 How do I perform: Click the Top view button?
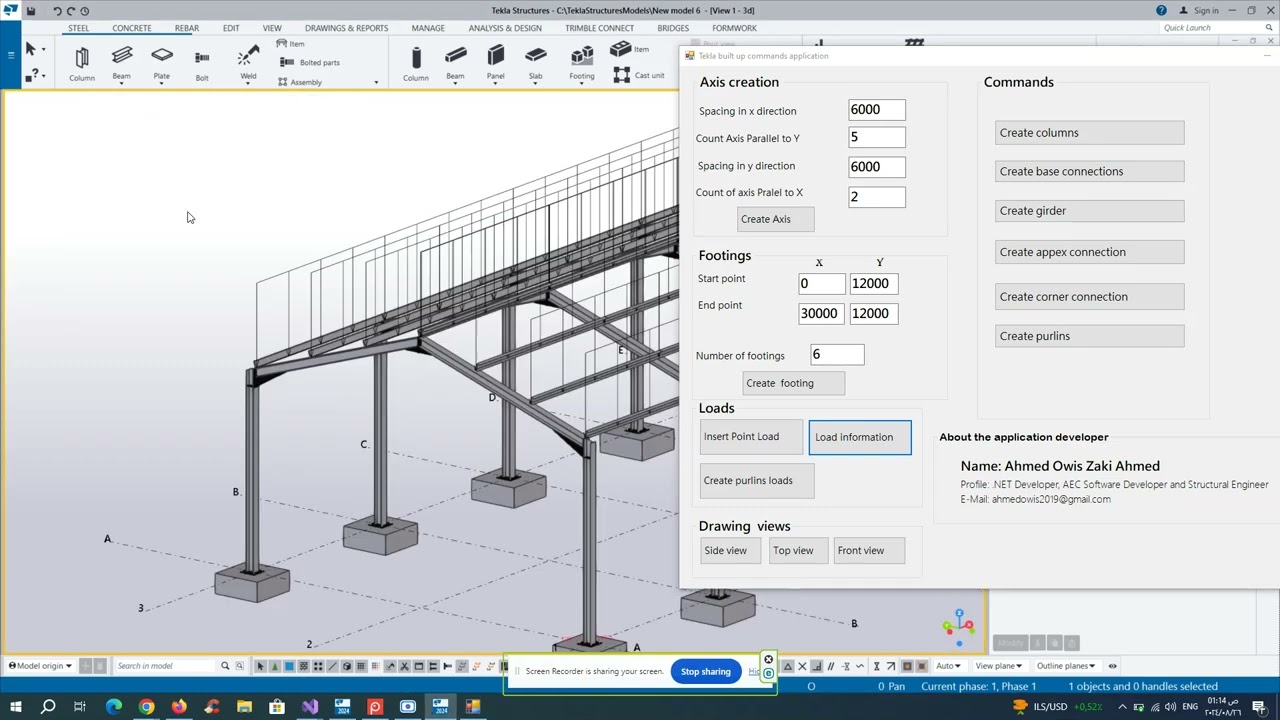click(x=799, y=550)
